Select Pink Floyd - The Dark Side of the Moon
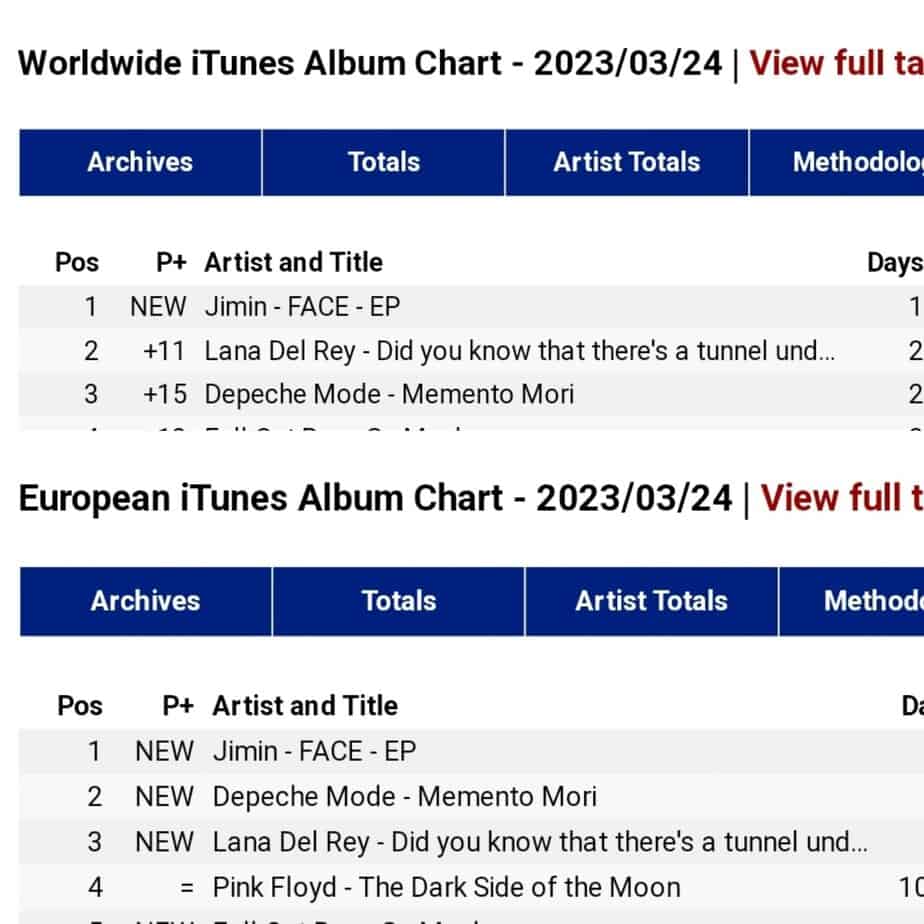The image size is (924, 924). (x=446, y=887)
